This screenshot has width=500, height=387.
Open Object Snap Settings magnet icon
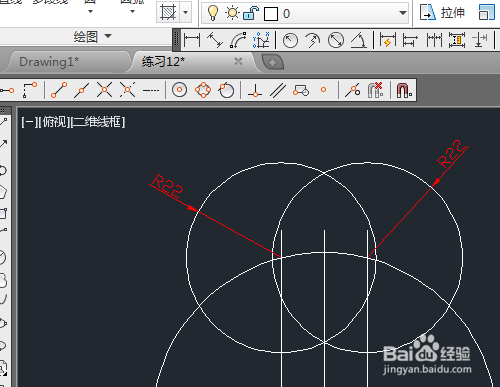pos(404,90)
